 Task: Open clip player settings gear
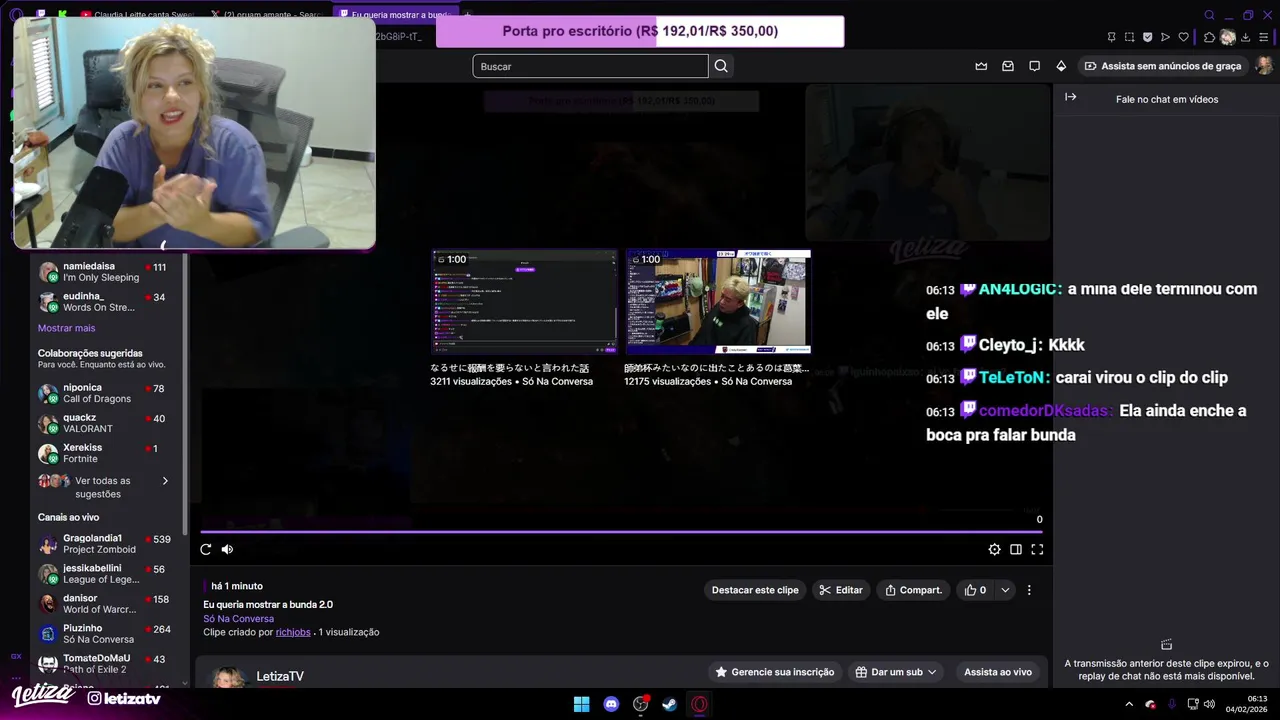(x=994, y=549)
